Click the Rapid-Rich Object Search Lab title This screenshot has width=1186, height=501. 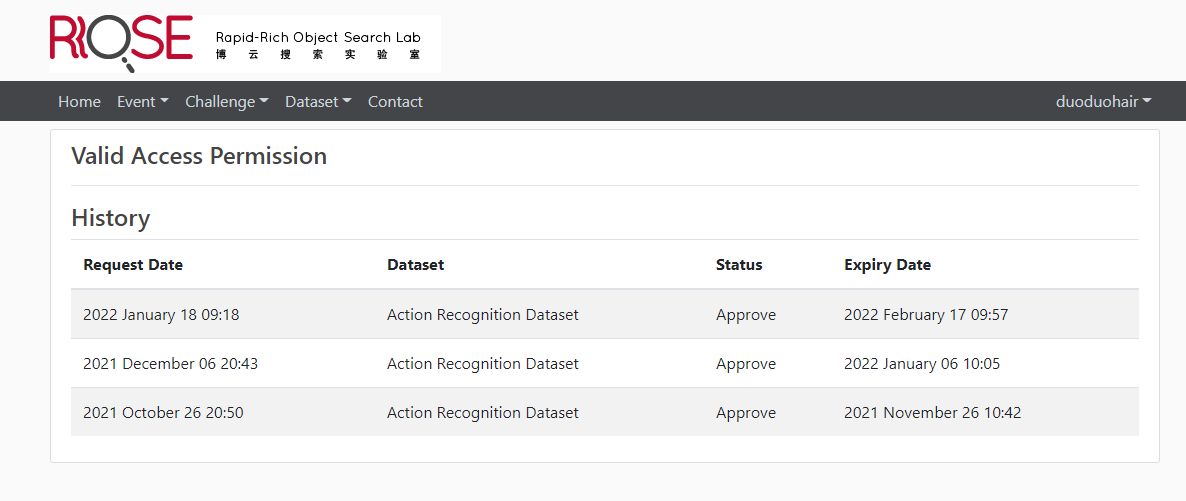[318, 38]
